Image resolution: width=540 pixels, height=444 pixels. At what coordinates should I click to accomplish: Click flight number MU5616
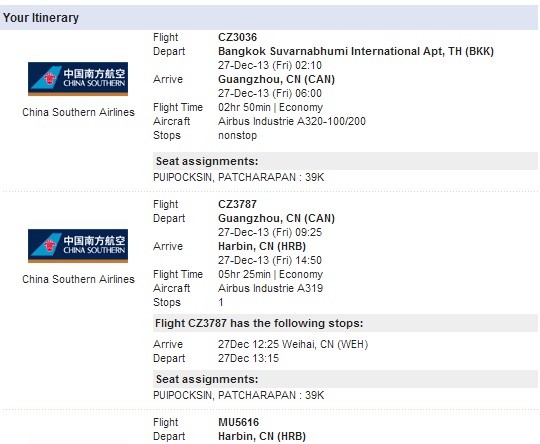tap(239, 422)
